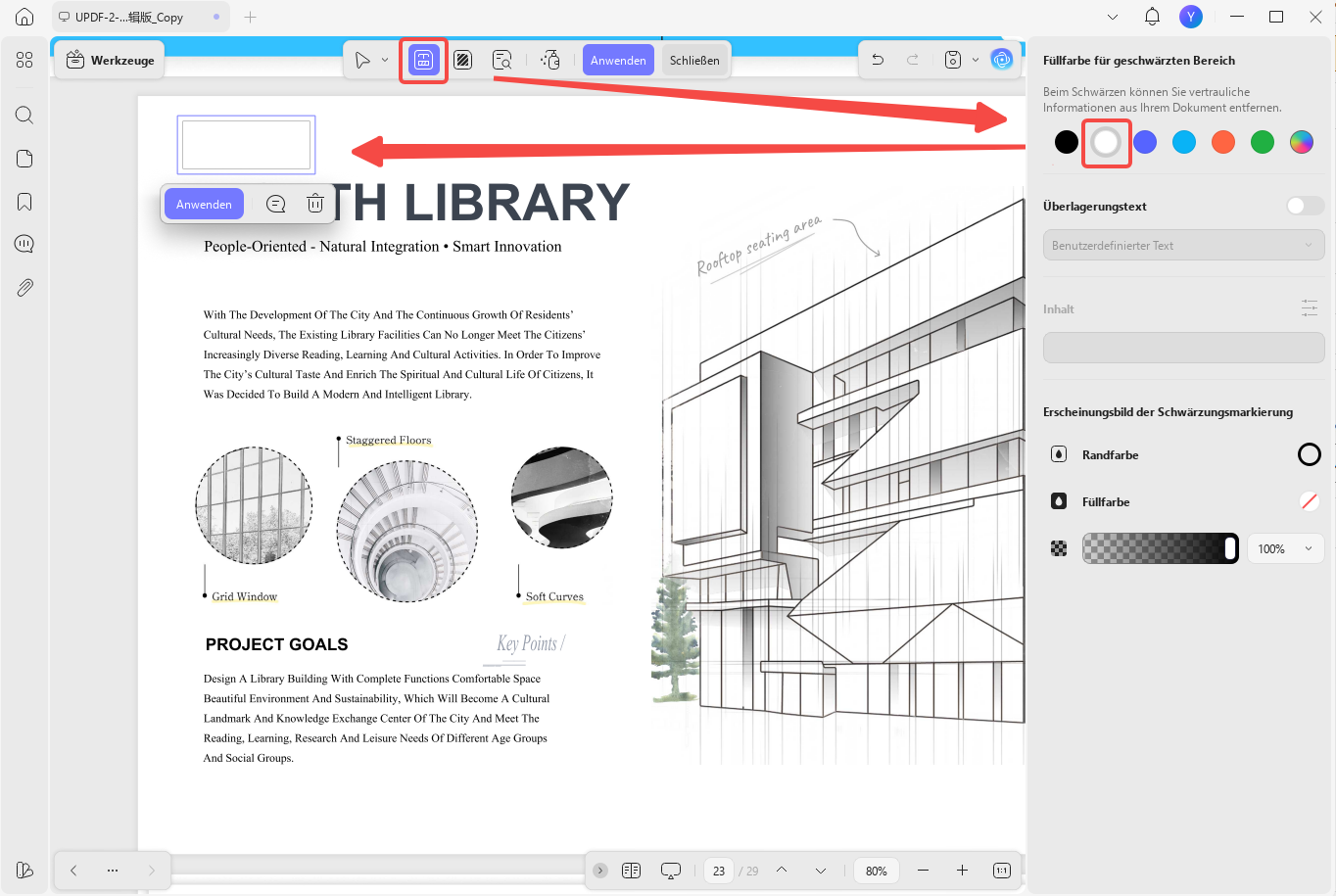1336x896 pixels.
Task: Select the redact pages tool icon
Action: coord(463,60)
